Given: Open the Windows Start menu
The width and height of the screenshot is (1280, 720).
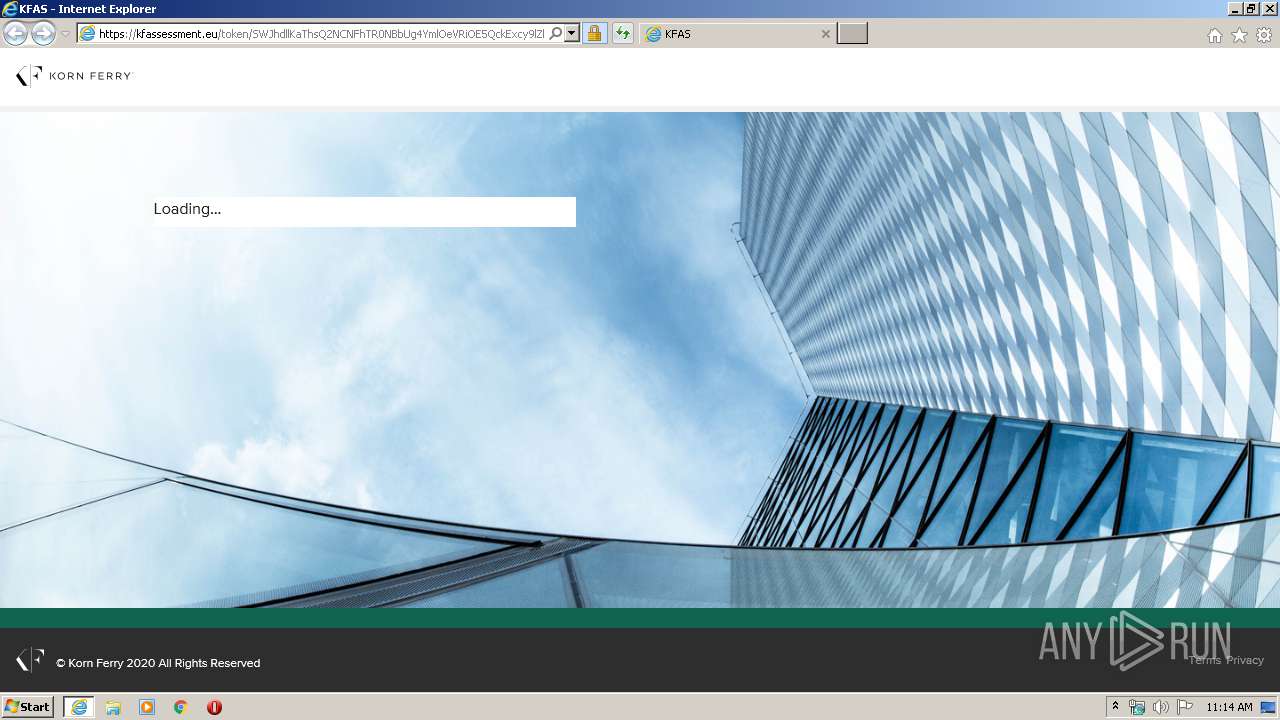Looking at the screenshot, I should click(x=27, y=707).
